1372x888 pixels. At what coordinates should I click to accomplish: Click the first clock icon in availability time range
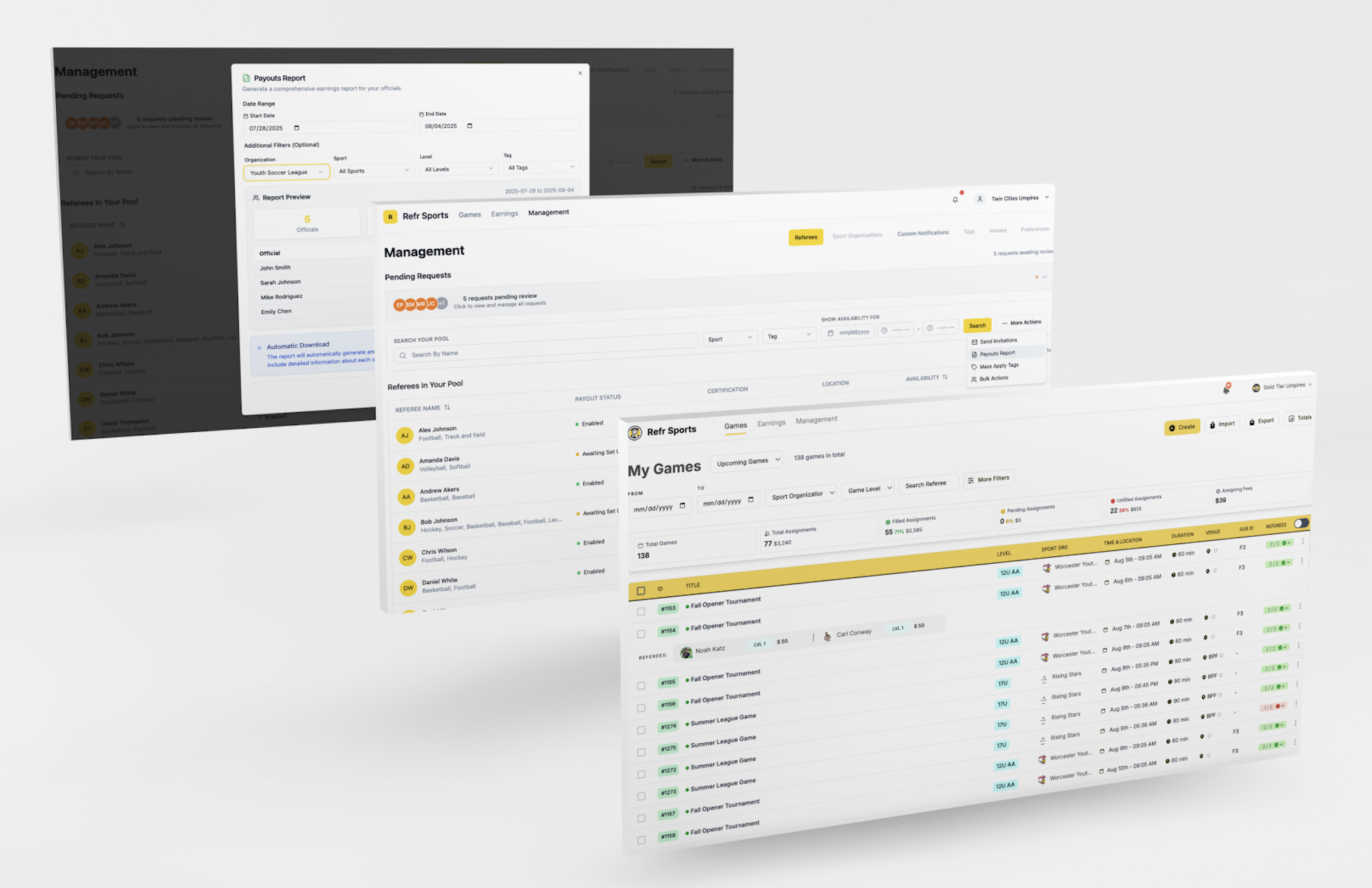[x=884, y=330]
